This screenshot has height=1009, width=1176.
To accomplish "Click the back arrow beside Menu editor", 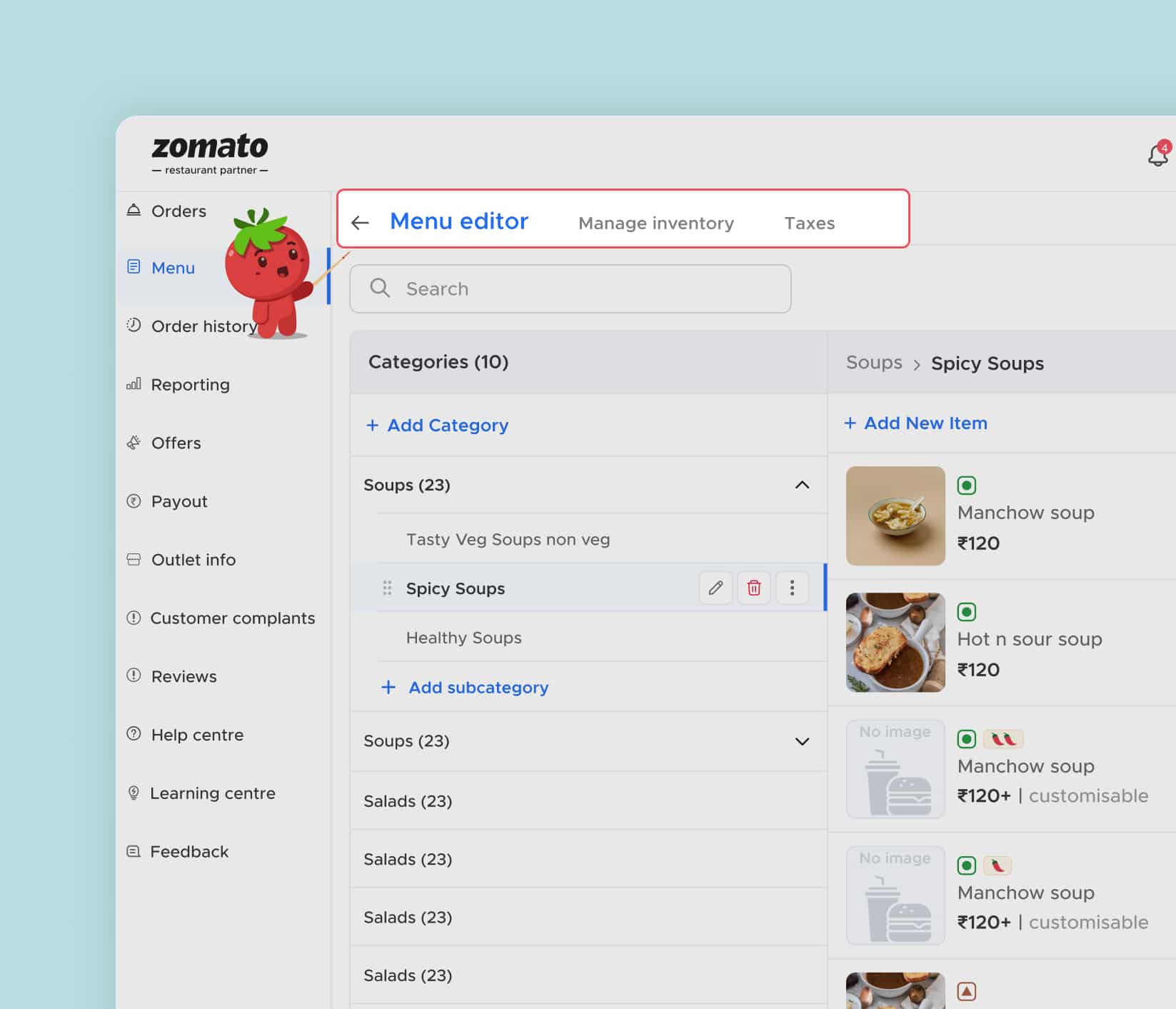I will coord(360,222).
